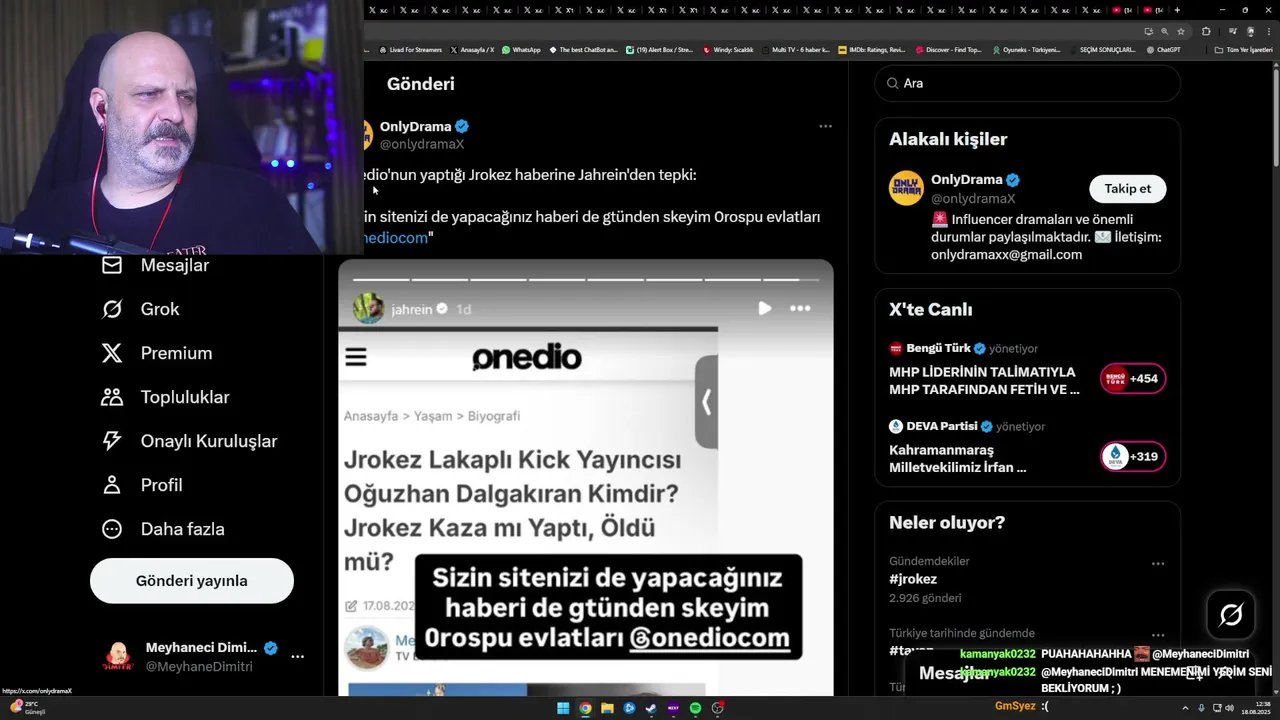The width and height of the screenshot is (1280, 720).
Task: Go to Profil person icon
Action: pos(112,485)
